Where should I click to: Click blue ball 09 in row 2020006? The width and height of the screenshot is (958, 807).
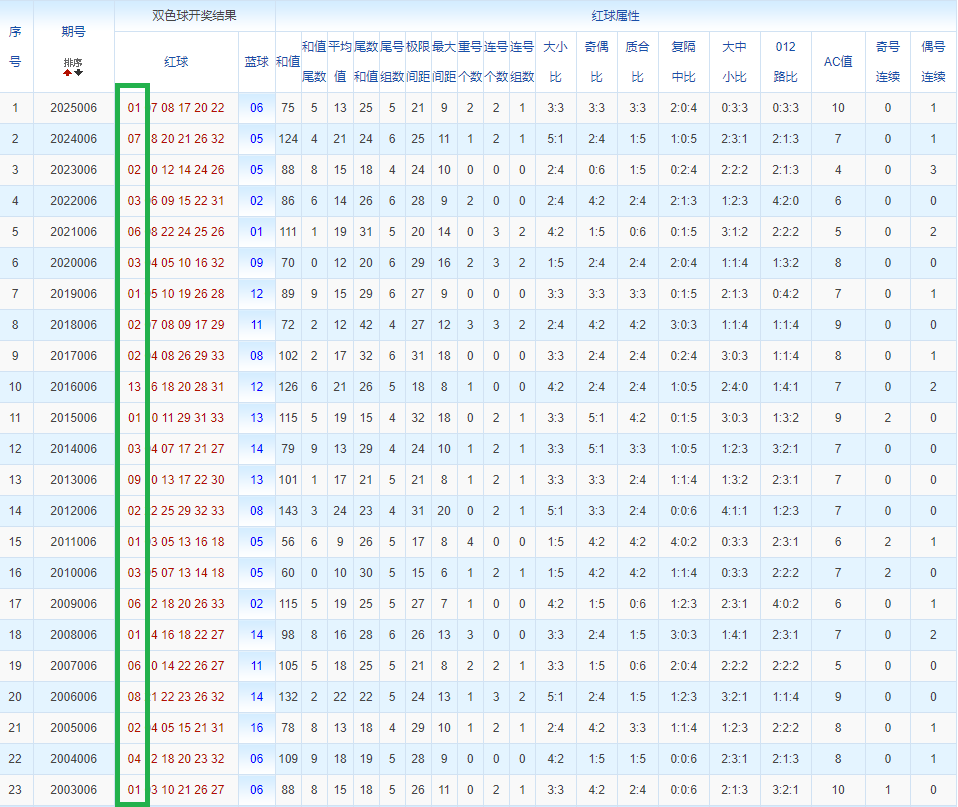tap(257, 263)
